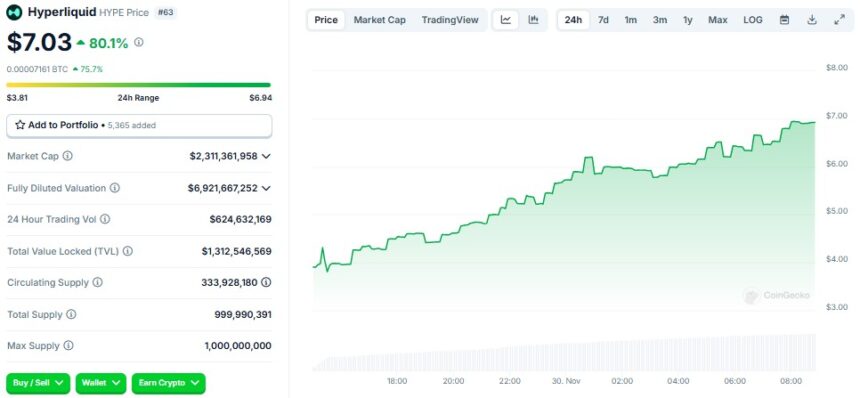Screen dimensions: 860x398
Task: Click the 999,990,391 total supply value
Action: click(243, 315)
